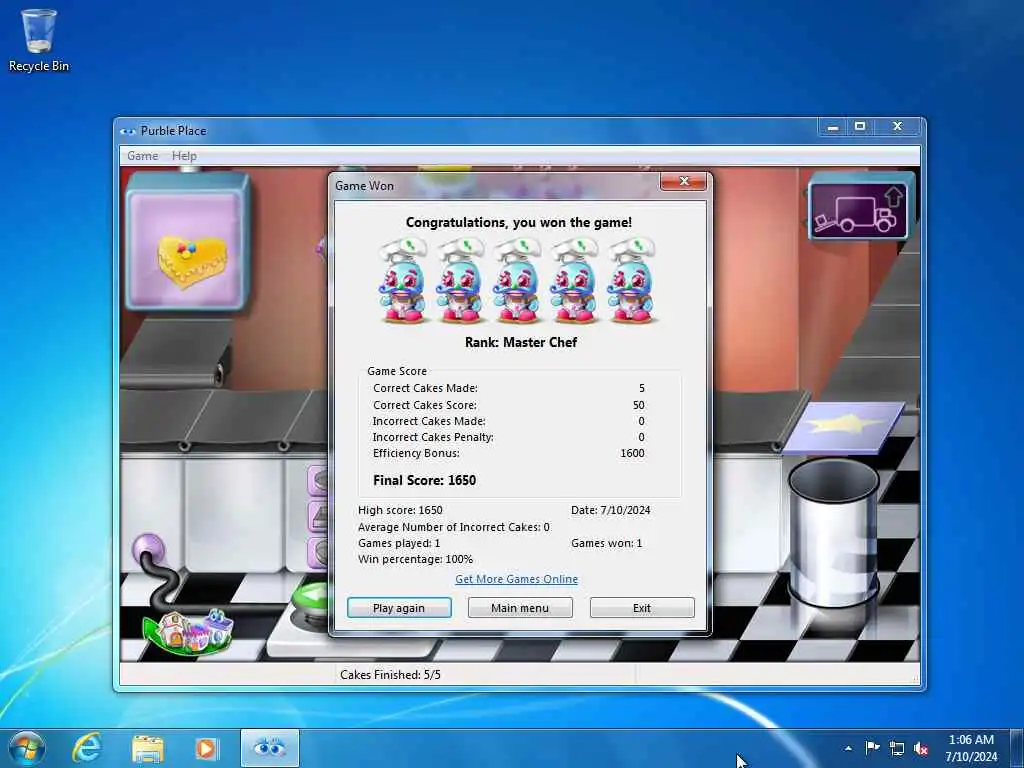Viewport: 1024px width, 768px height.
Task: Click Final Score: 1650 text
Action: point(424,480)
